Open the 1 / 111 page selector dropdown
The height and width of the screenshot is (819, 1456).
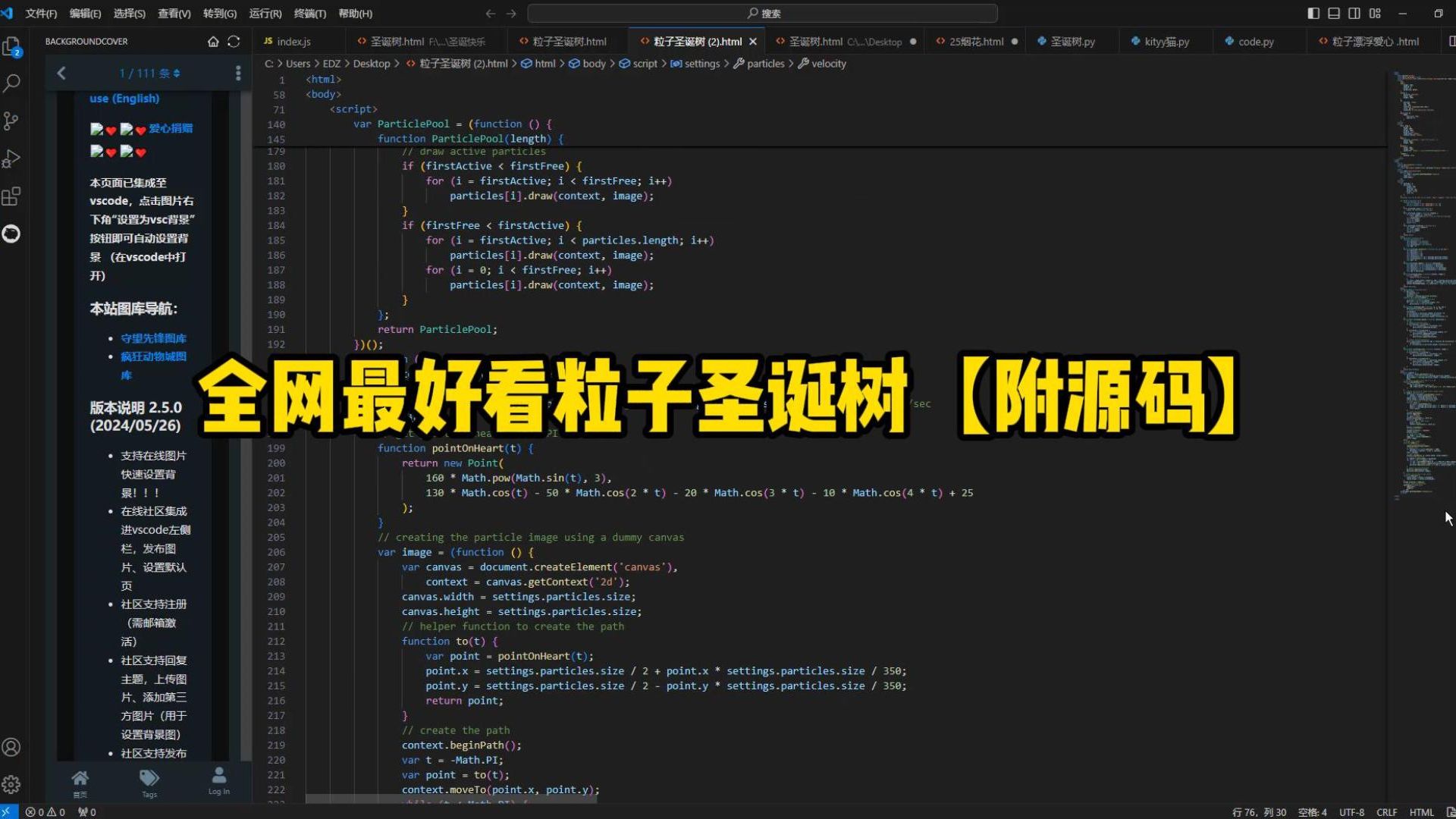(149, 73)
